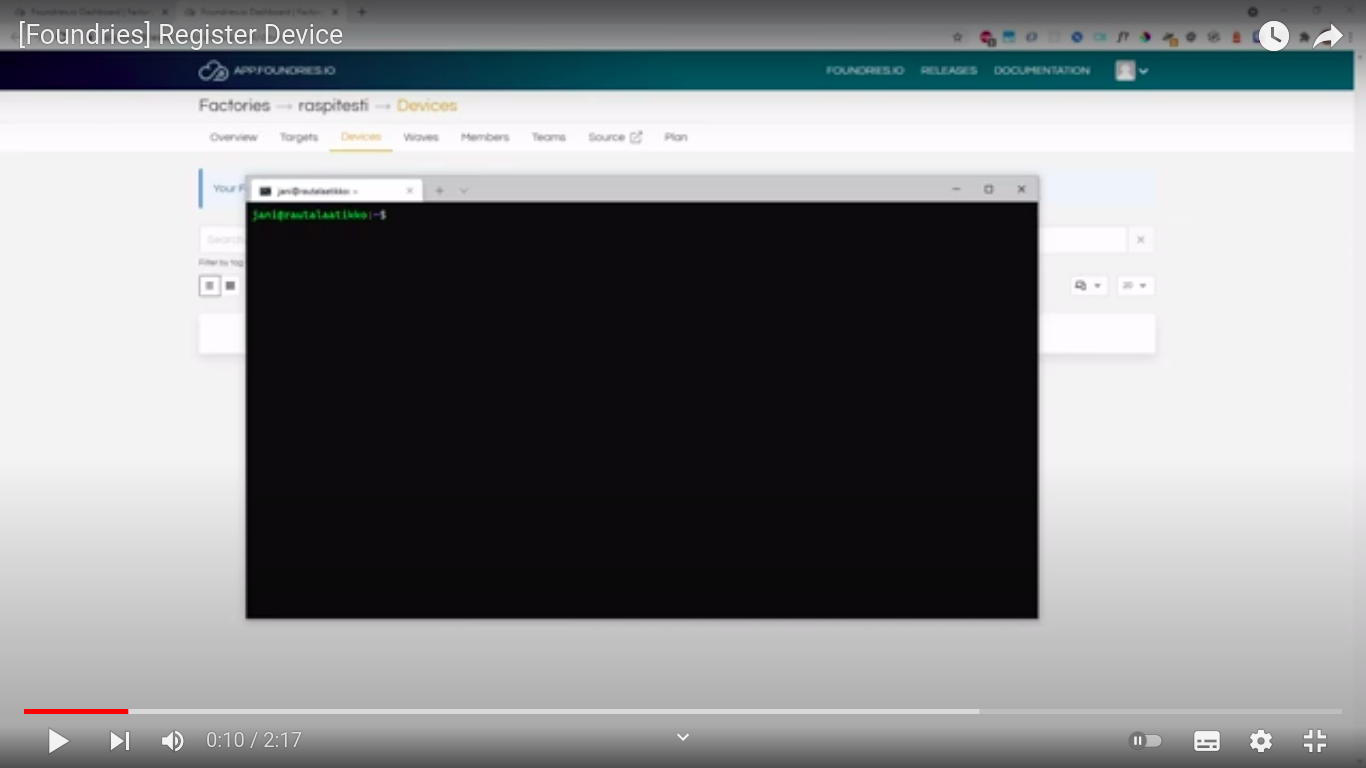Open the page size 20 dropdown

[1135, 286]
